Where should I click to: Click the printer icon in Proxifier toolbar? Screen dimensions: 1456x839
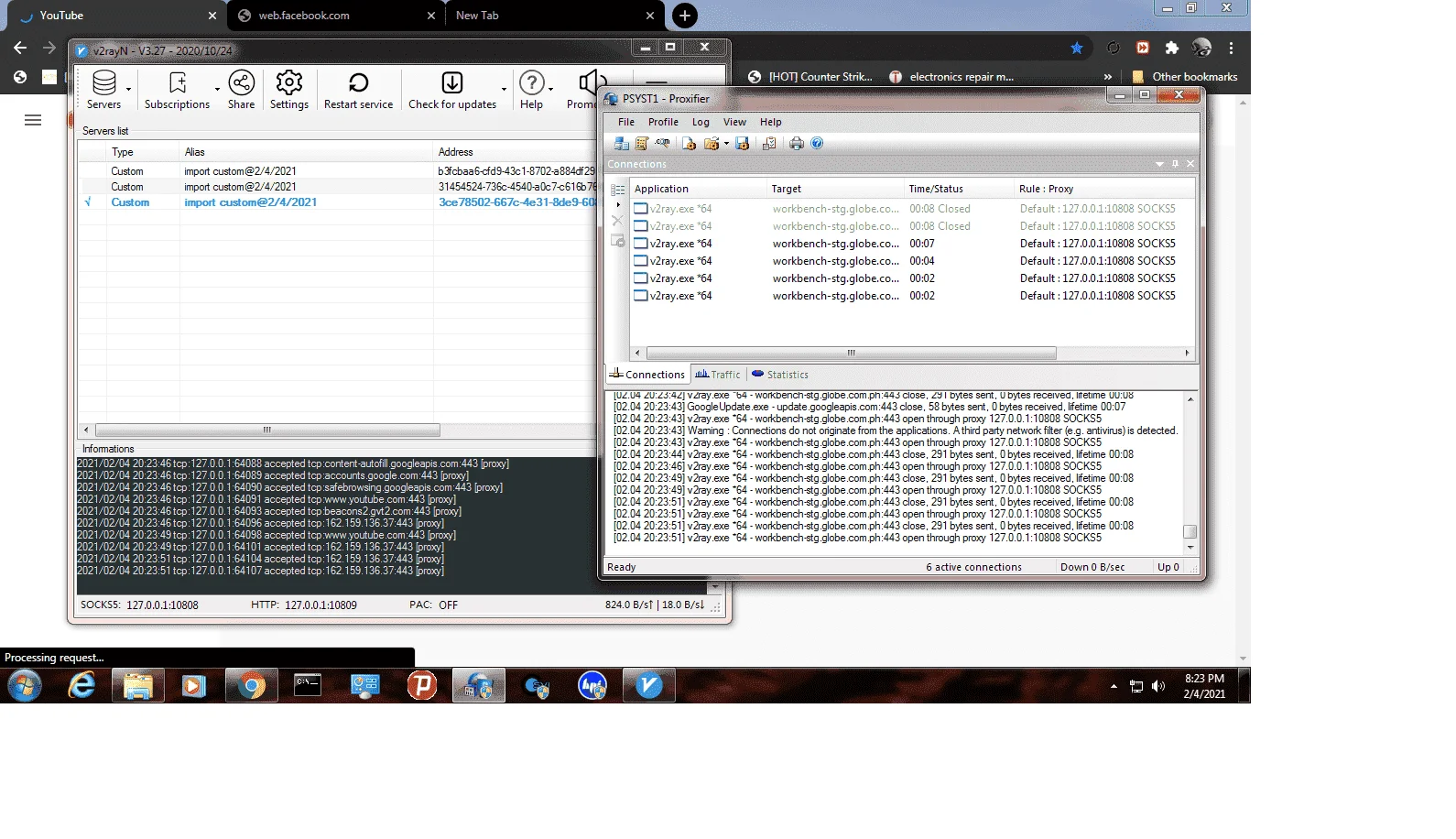(797, 144)
